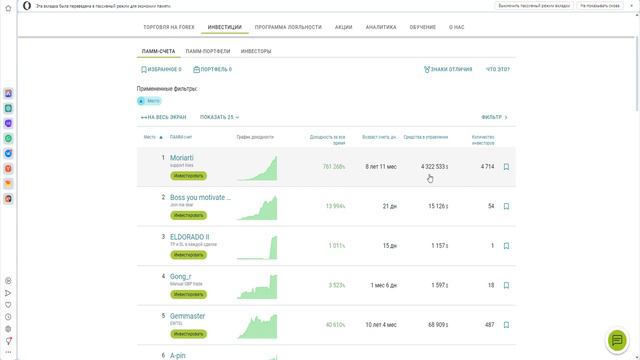The width and height of the screenshot is (640, 360).
Task: Open the 'Boss you motivate ...' link
Action: coord(200,198)
